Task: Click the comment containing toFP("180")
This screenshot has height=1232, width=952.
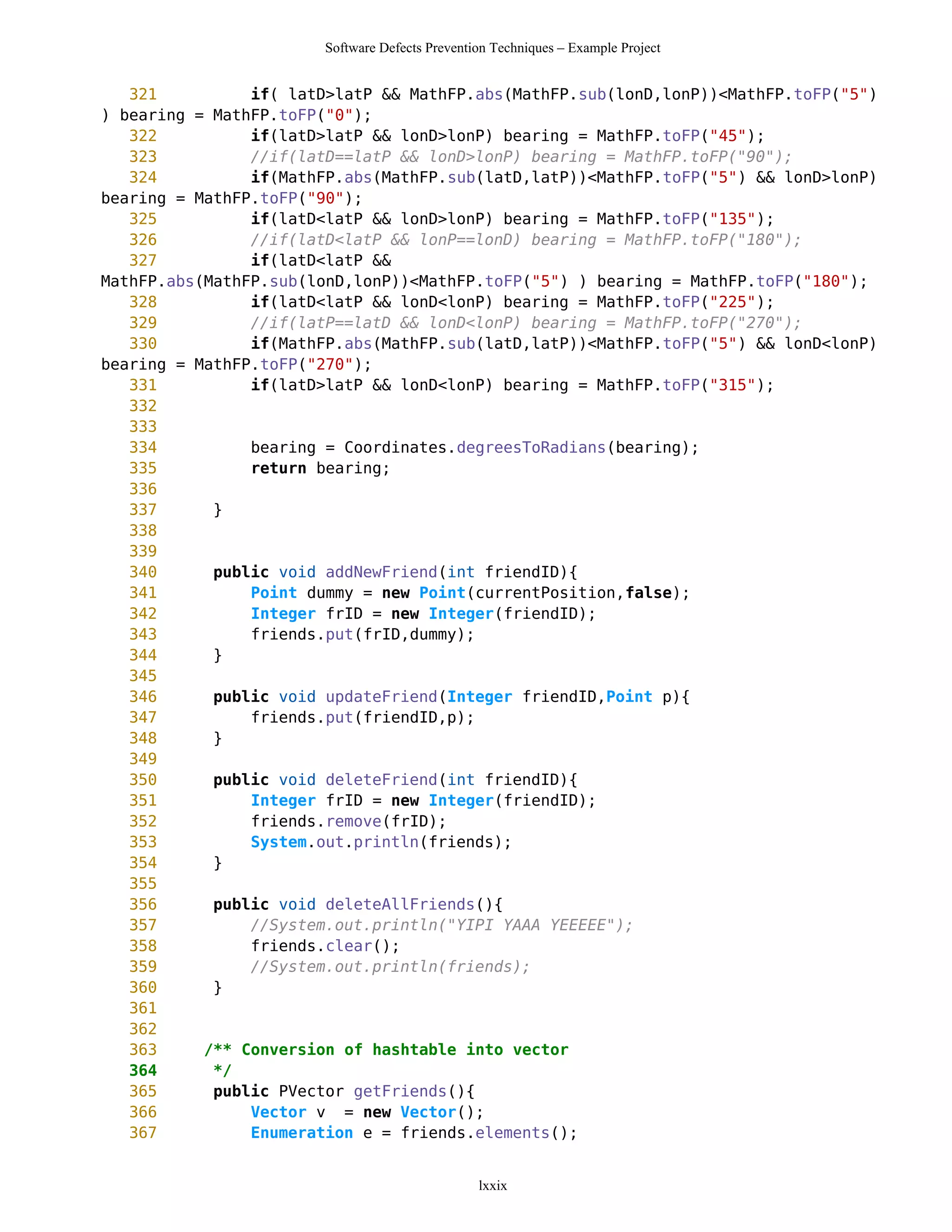Action: pos(526,240)
